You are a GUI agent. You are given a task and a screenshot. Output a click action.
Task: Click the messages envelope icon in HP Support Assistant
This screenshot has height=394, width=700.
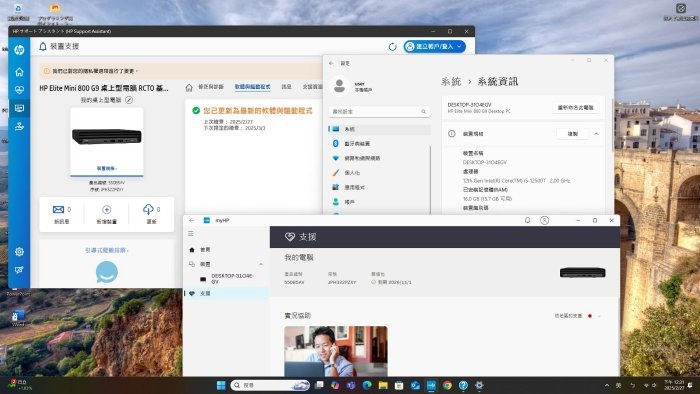coord(58,209)
